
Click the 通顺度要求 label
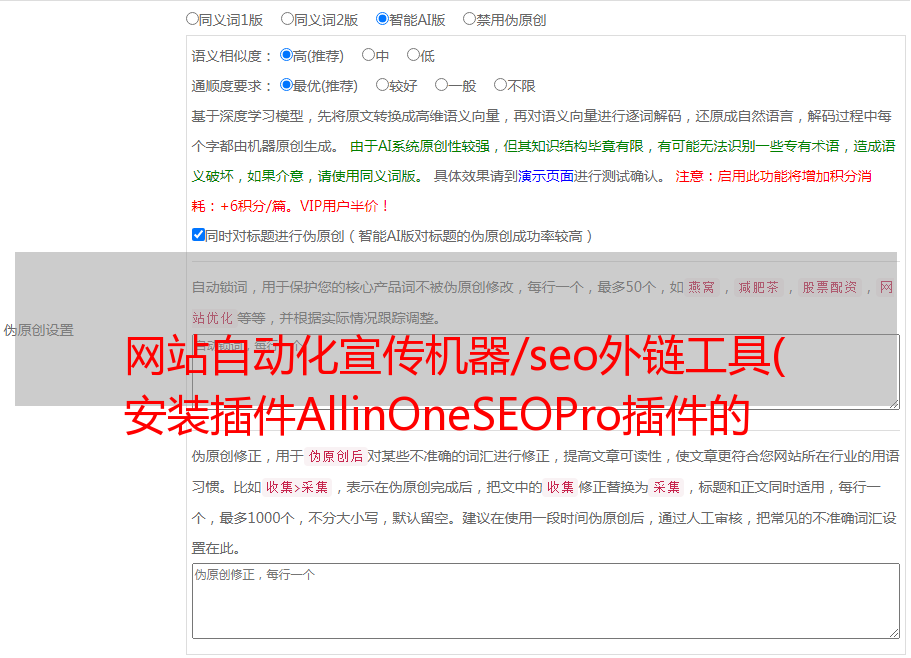[231, 87]
